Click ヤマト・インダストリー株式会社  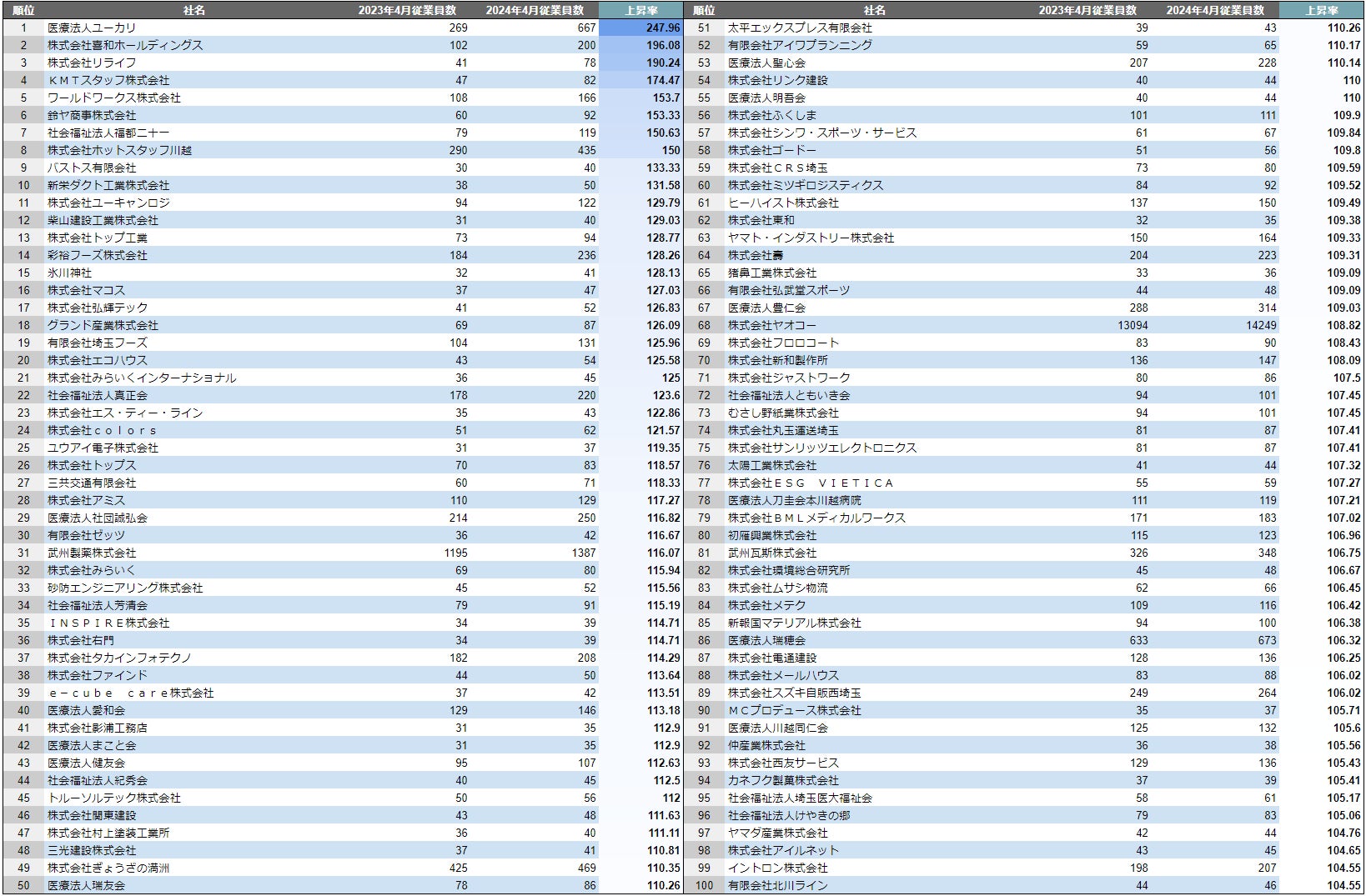coord(811,238)
